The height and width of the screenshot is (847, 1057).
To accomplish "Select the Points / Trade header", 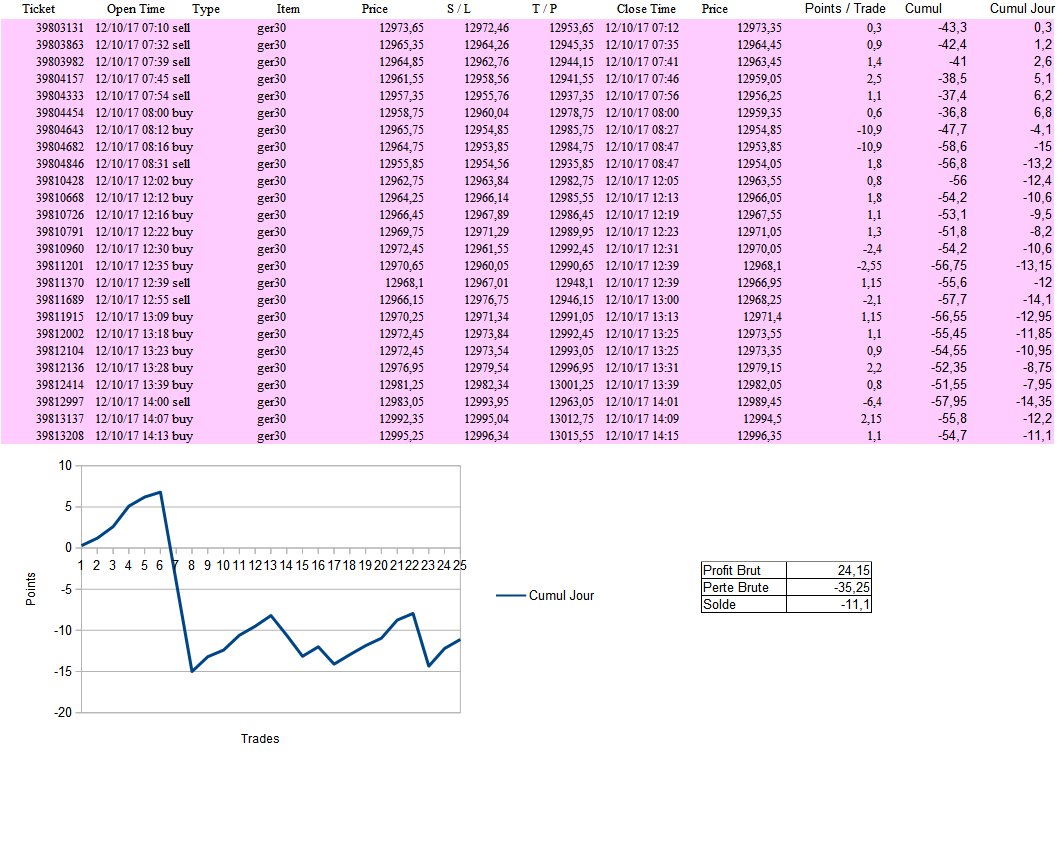I will pos(845,8).
